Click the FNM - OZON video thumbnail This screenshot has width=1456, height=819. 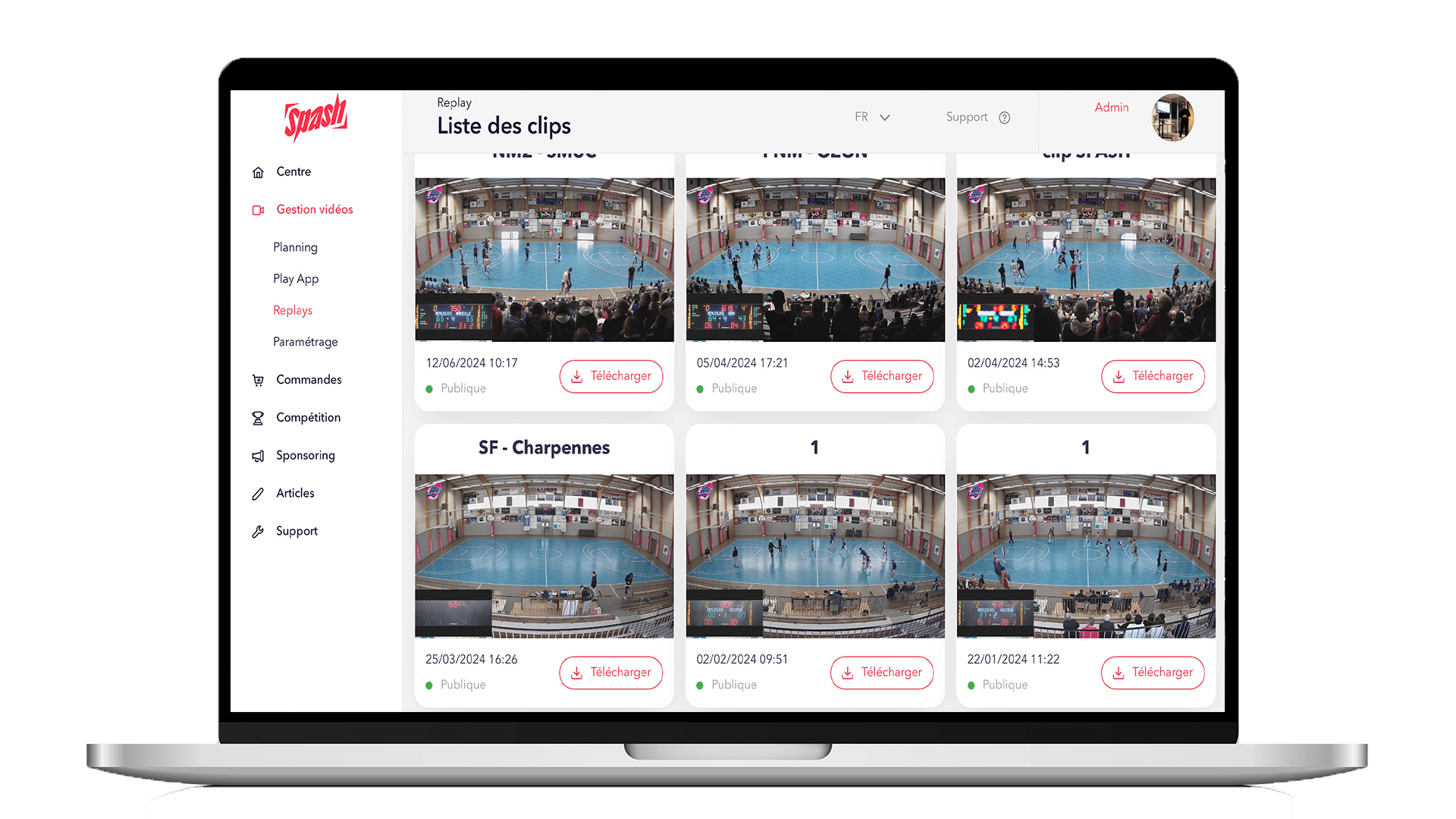[x=814, y=257]
